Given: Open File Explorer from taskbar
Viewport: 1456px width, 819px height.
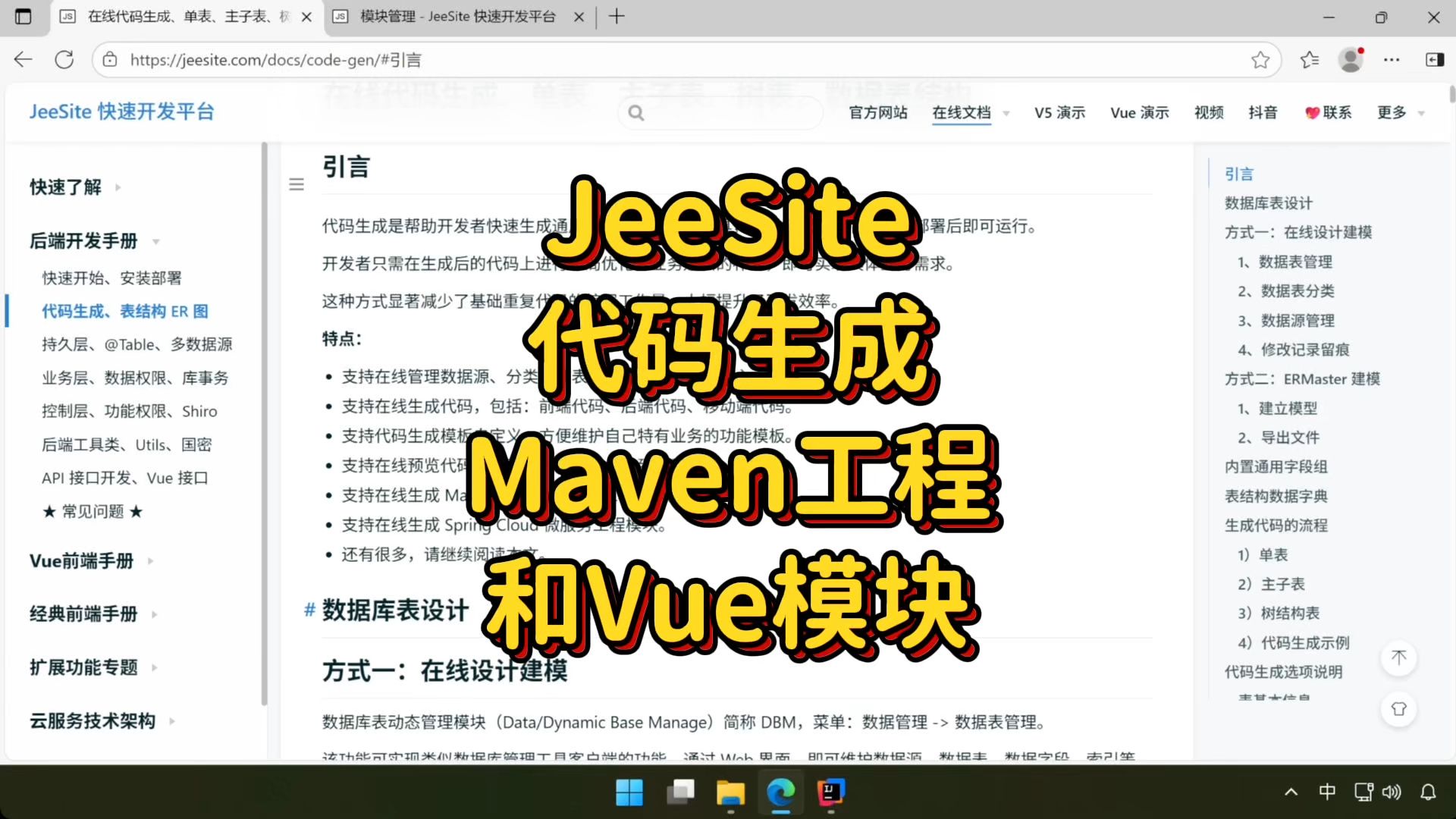Looking at the screenshot, I should tap(730, 792).
